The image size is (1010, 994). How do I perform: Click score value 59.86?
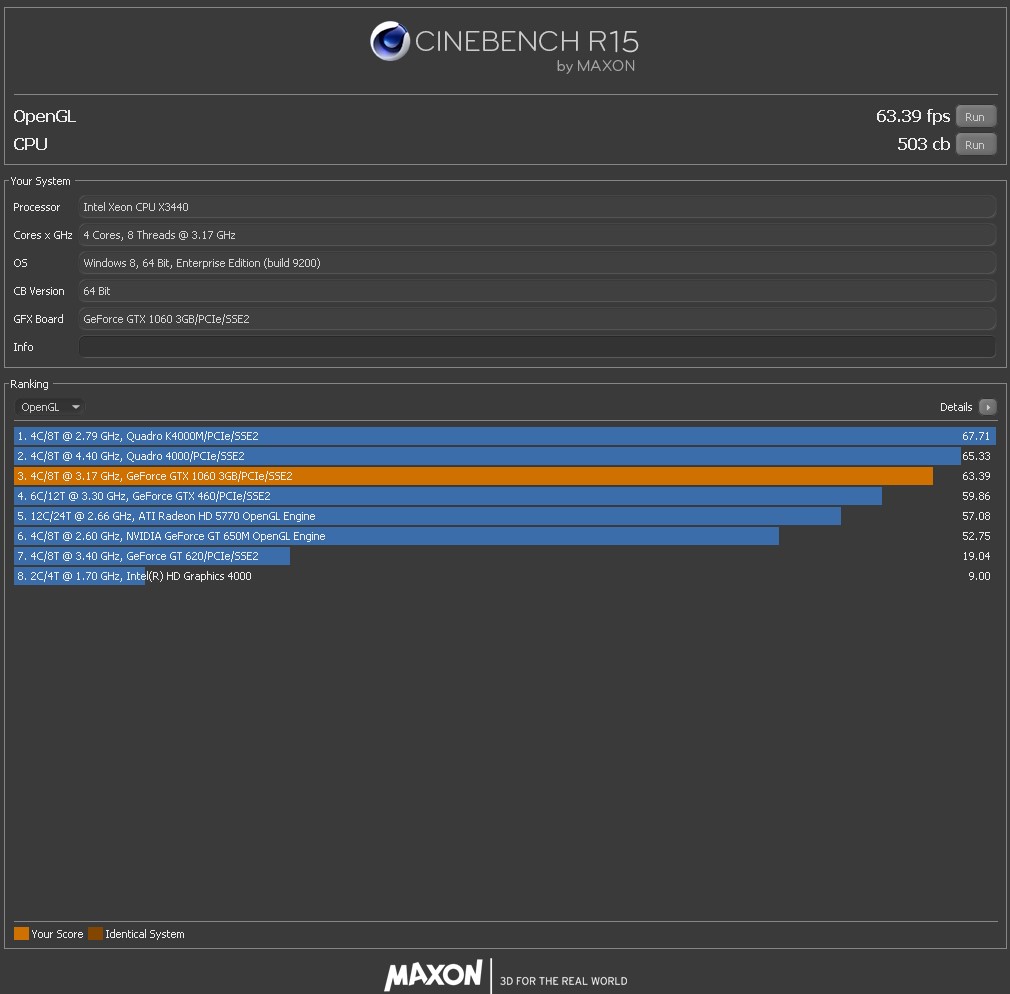tap(976, 496)
